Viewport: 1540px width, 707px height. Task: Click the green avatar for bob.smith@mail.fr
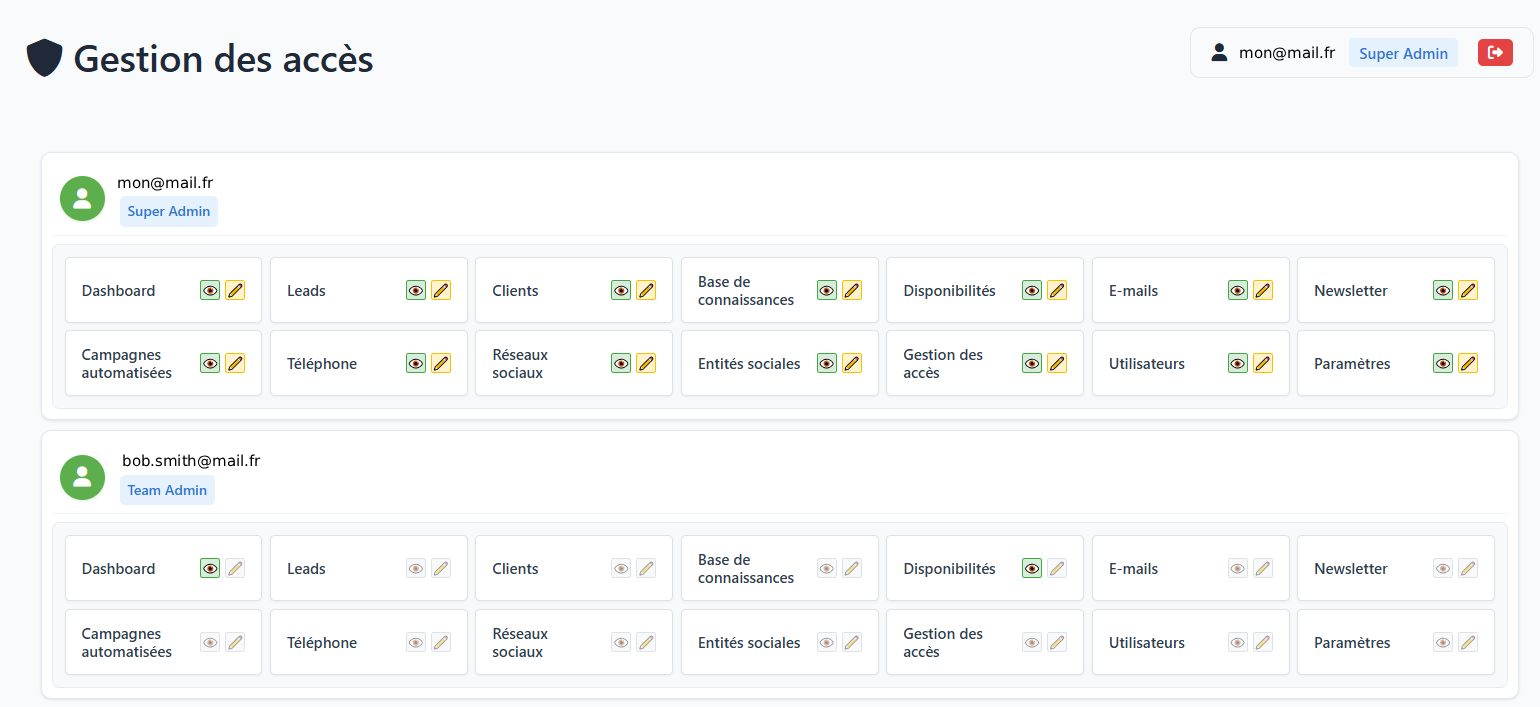(82, 477)
